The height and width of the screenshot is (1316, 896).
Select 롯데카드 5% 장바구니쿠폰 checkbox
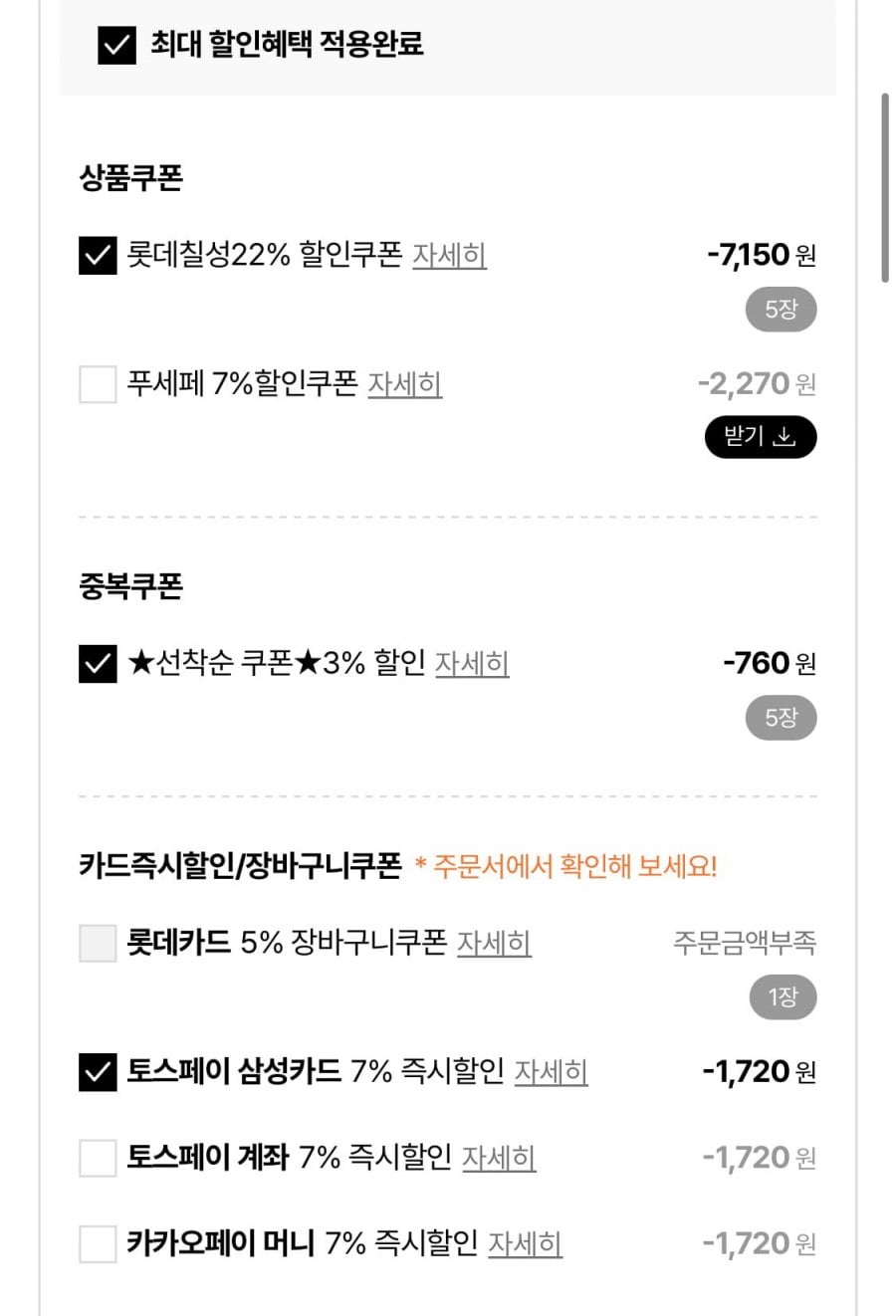tap(98, 943)
